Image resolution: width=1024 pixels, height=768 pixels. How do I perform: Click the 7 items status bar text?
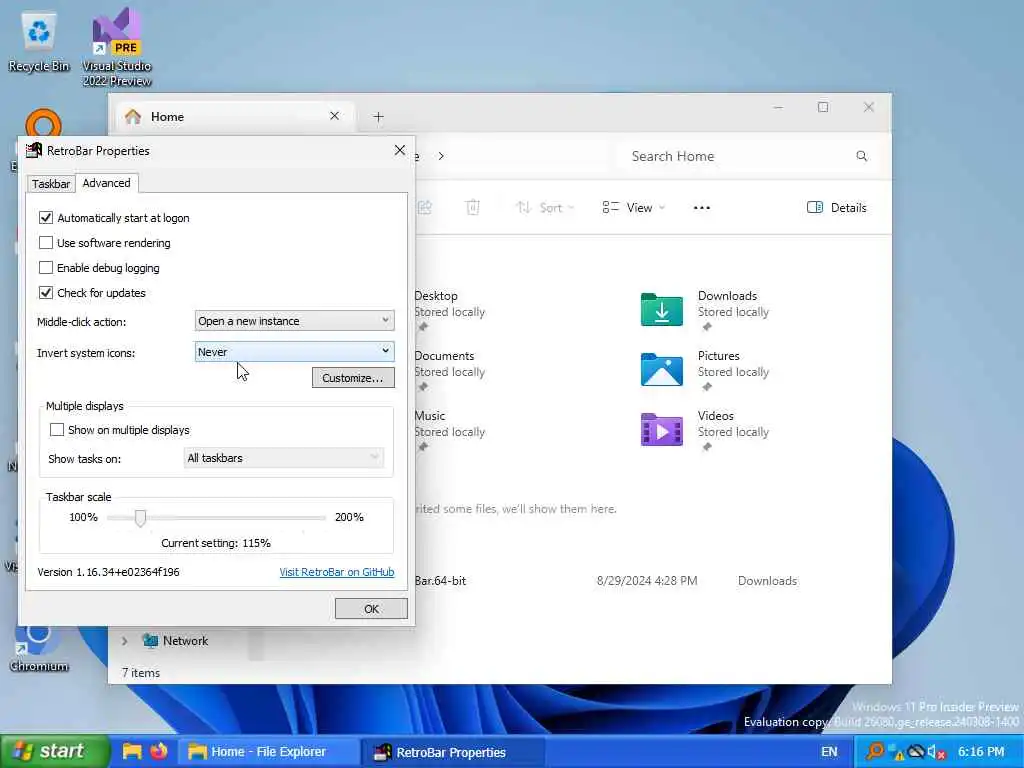[x=141, y=673]
